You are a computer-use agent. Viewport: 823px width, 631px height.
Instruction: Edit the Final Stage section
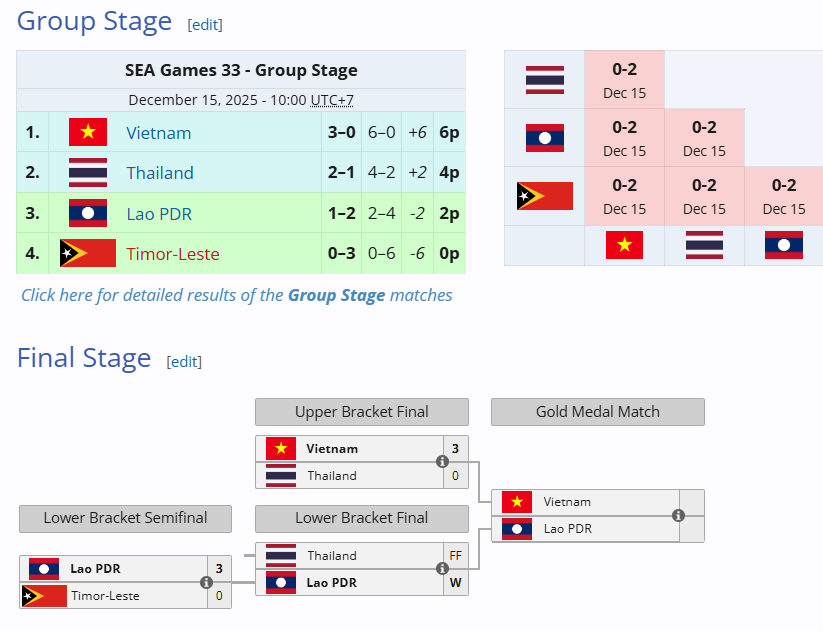click(184, 361)
